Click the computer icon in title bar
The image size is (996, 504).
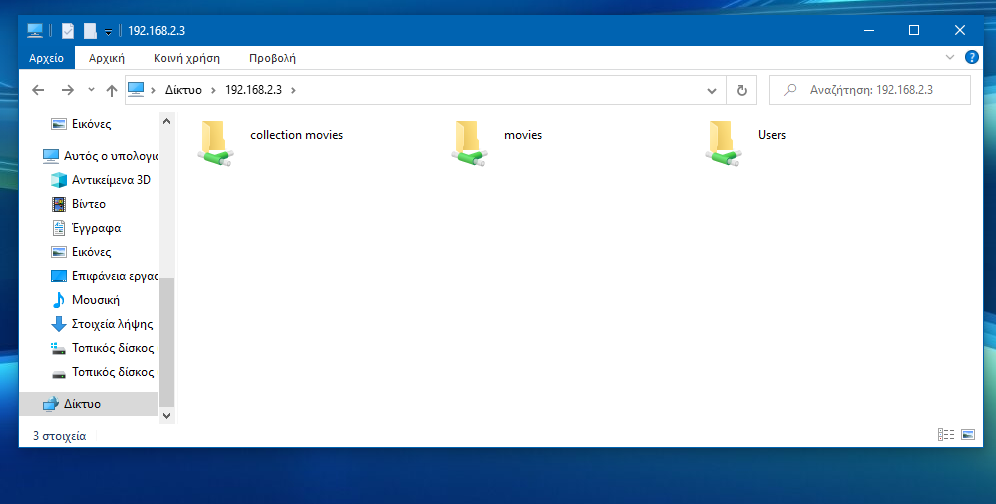coord(35,30)
